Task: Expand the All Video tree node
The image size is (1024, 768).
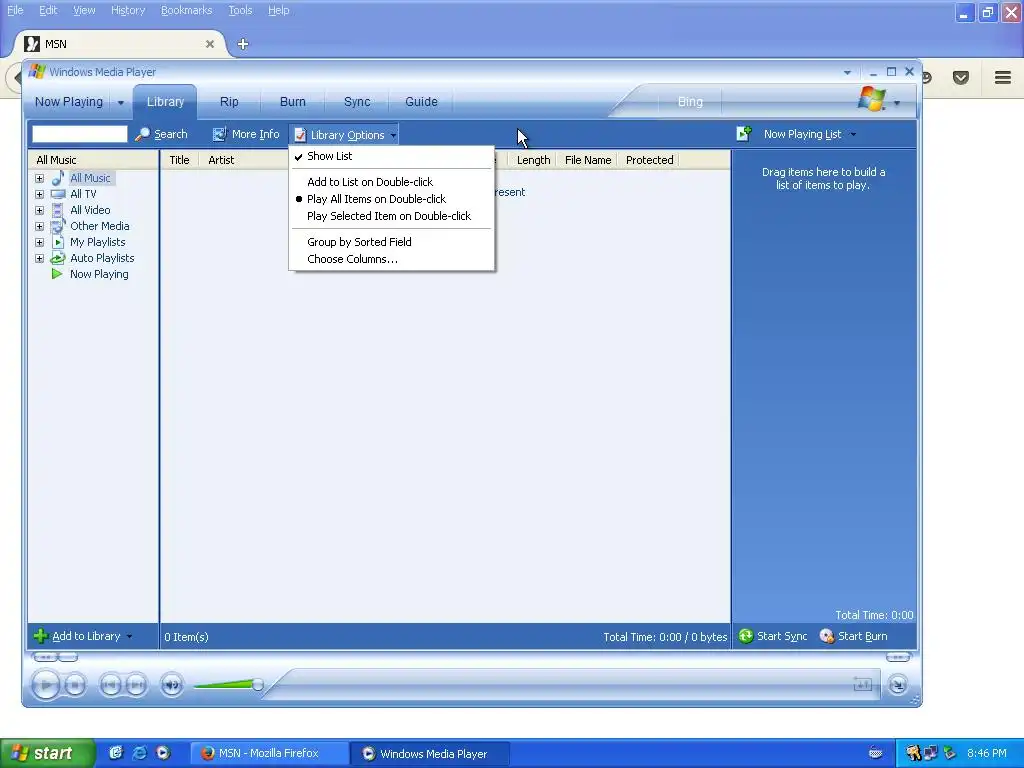Action: 39,210
